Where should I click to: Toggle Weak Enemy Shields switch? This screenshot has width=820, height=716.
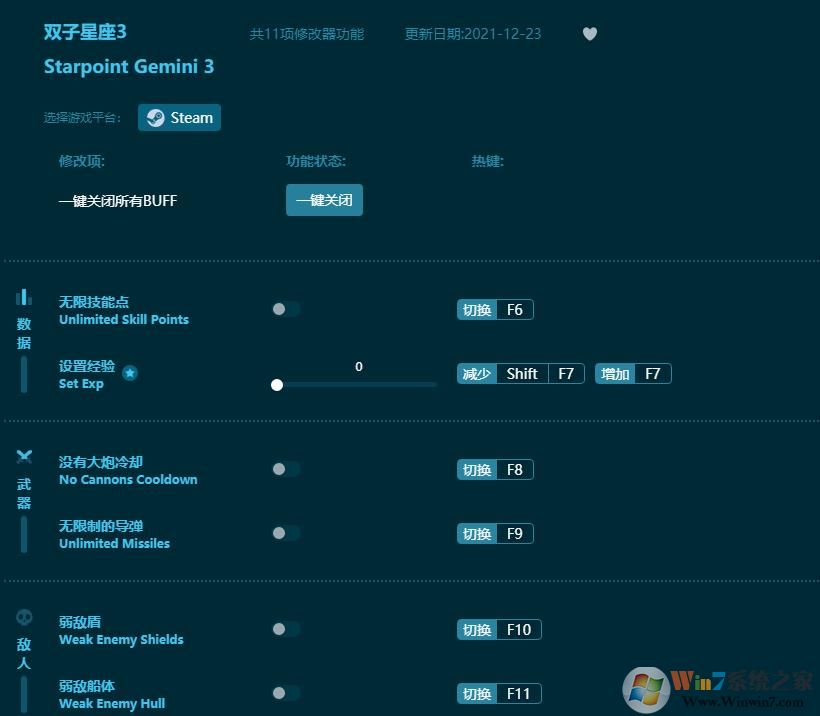[286, 629]
